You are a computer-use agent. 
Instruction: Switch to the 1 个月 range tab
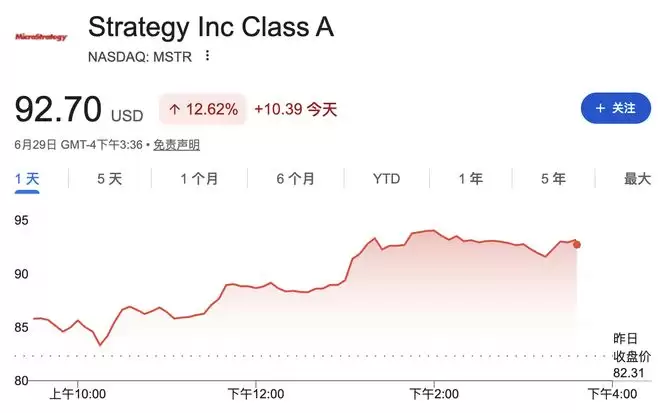[x=199, y=179]
